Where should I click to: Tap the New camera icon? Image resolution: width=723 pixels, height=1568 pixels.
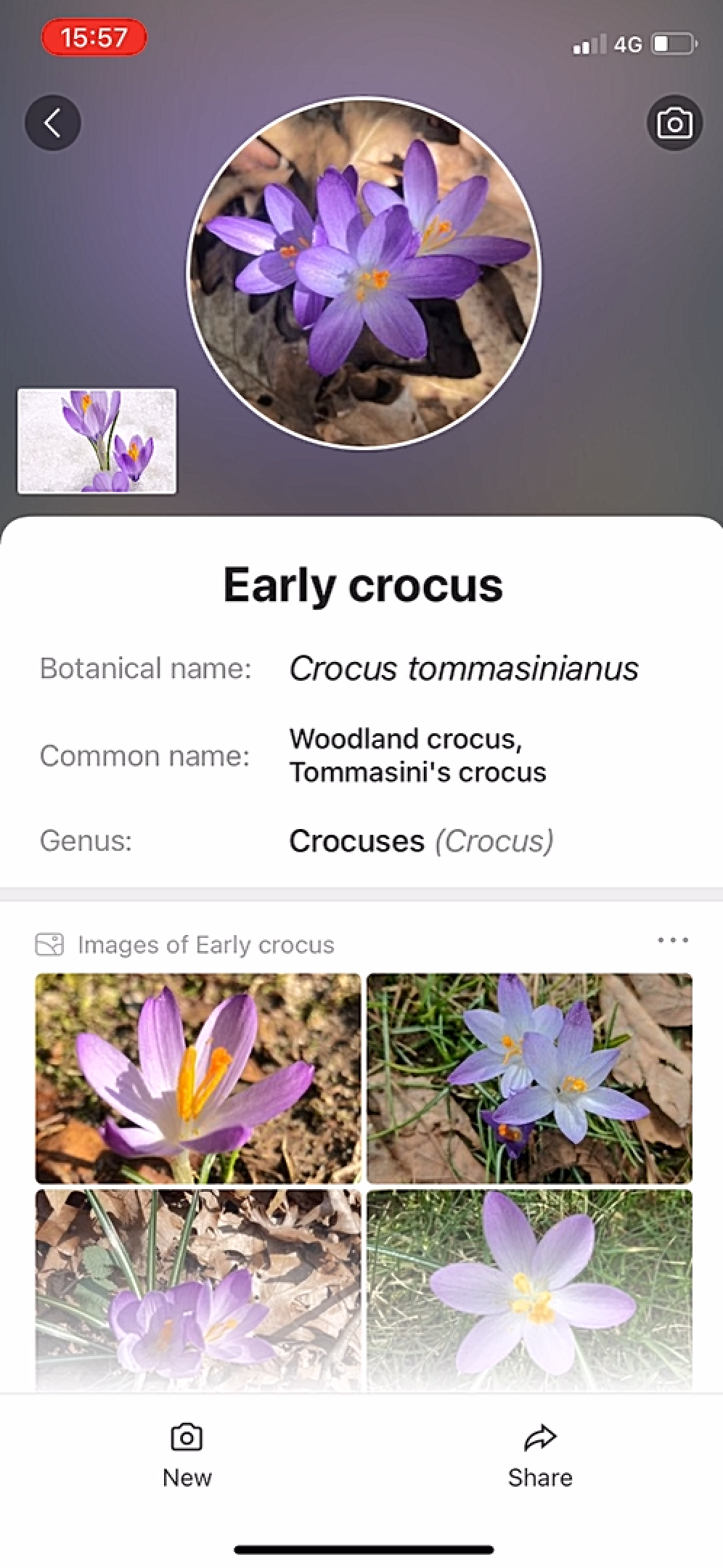tap(187, 1437)
